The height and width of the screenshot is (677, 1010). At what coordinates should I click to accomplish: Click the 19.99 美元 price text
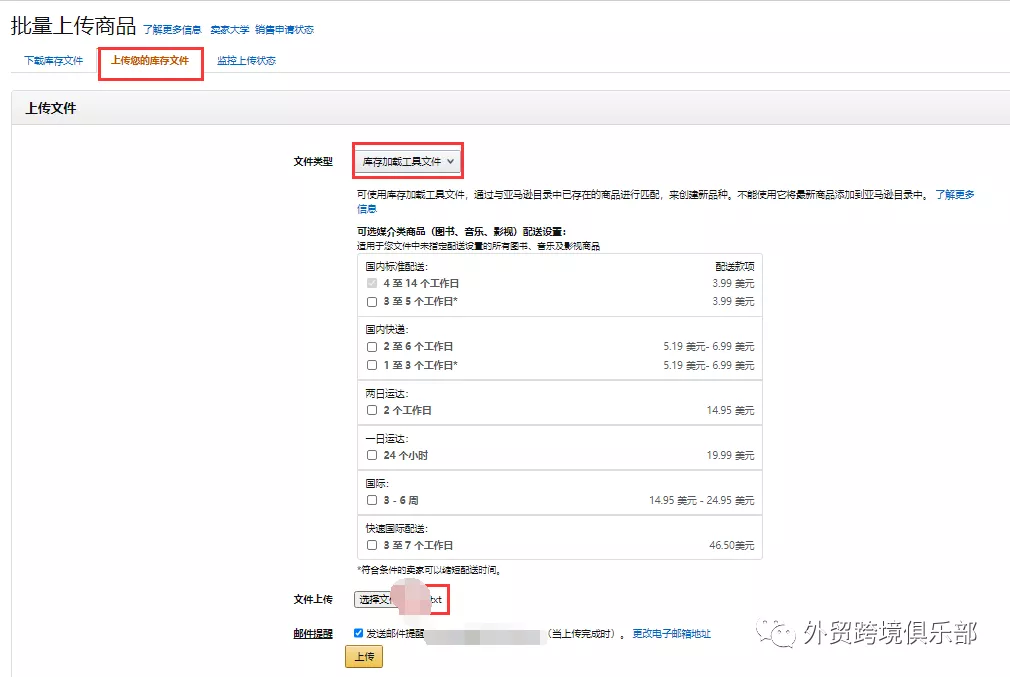[x=730, y=455]
